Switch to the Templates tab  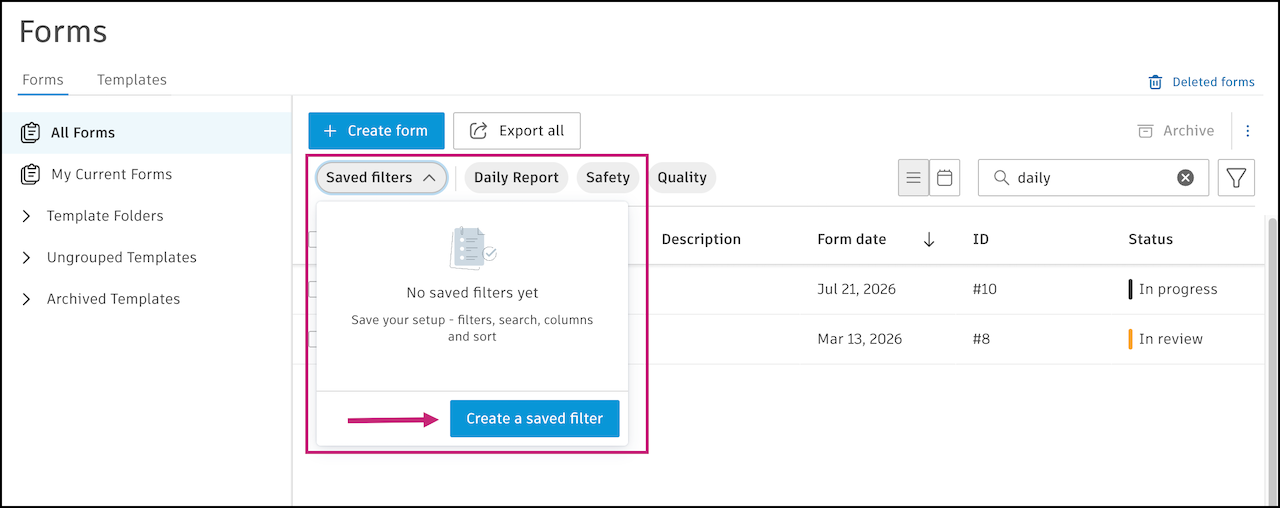[x=132, y=80]
